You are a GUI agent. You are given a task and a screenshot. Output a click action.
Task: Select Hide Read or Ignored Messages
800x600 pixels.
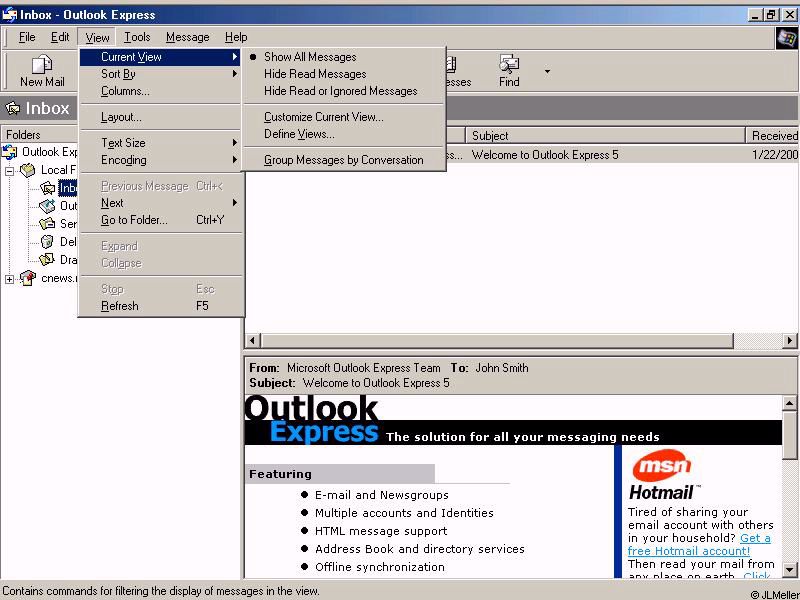[x=344, y=91]
